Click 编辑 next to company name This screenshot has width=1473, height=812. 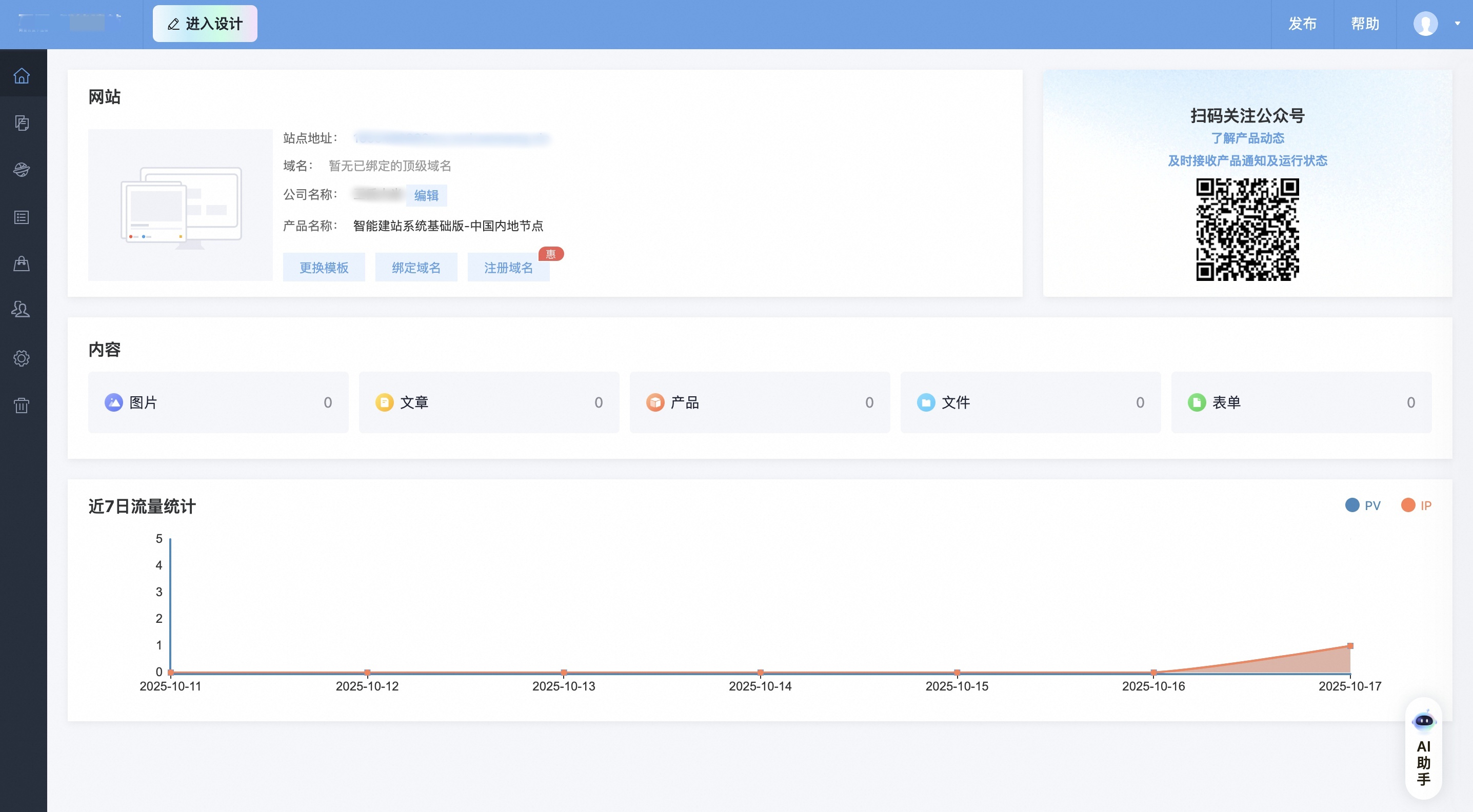click(426, 195)
